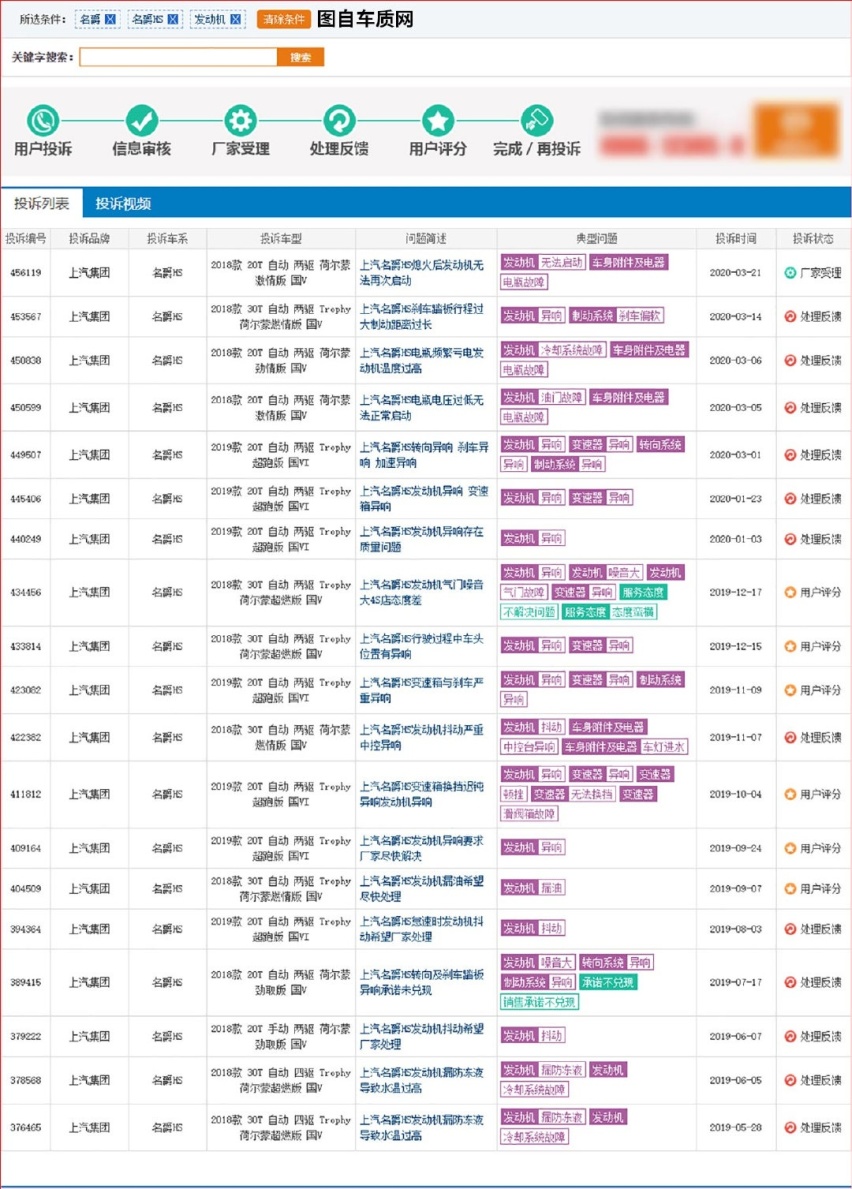The height and width of the screenshot is (1189, 852).
Task: Click status icon for complaint 453567
Action: tap(790, 316)
